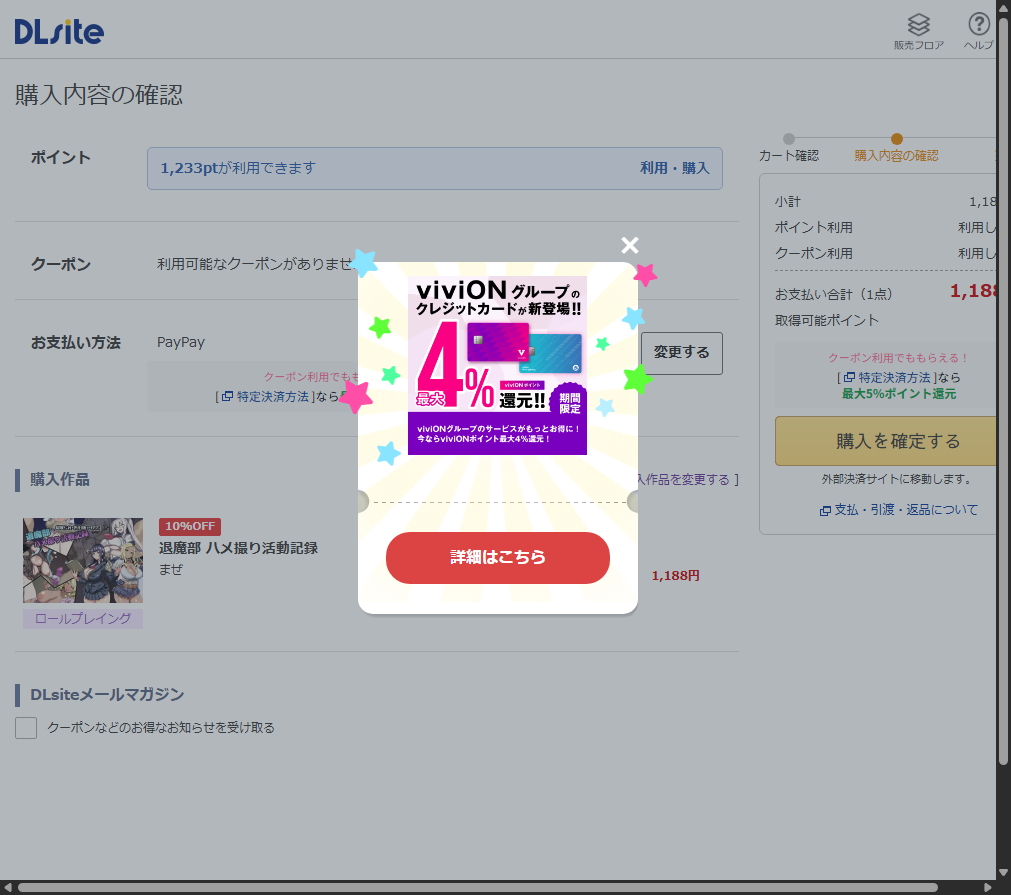The image size is (1011, 895).
Task: Open product title 退魔部 ハメ撮り活動記録
Action: pos(239,548)
